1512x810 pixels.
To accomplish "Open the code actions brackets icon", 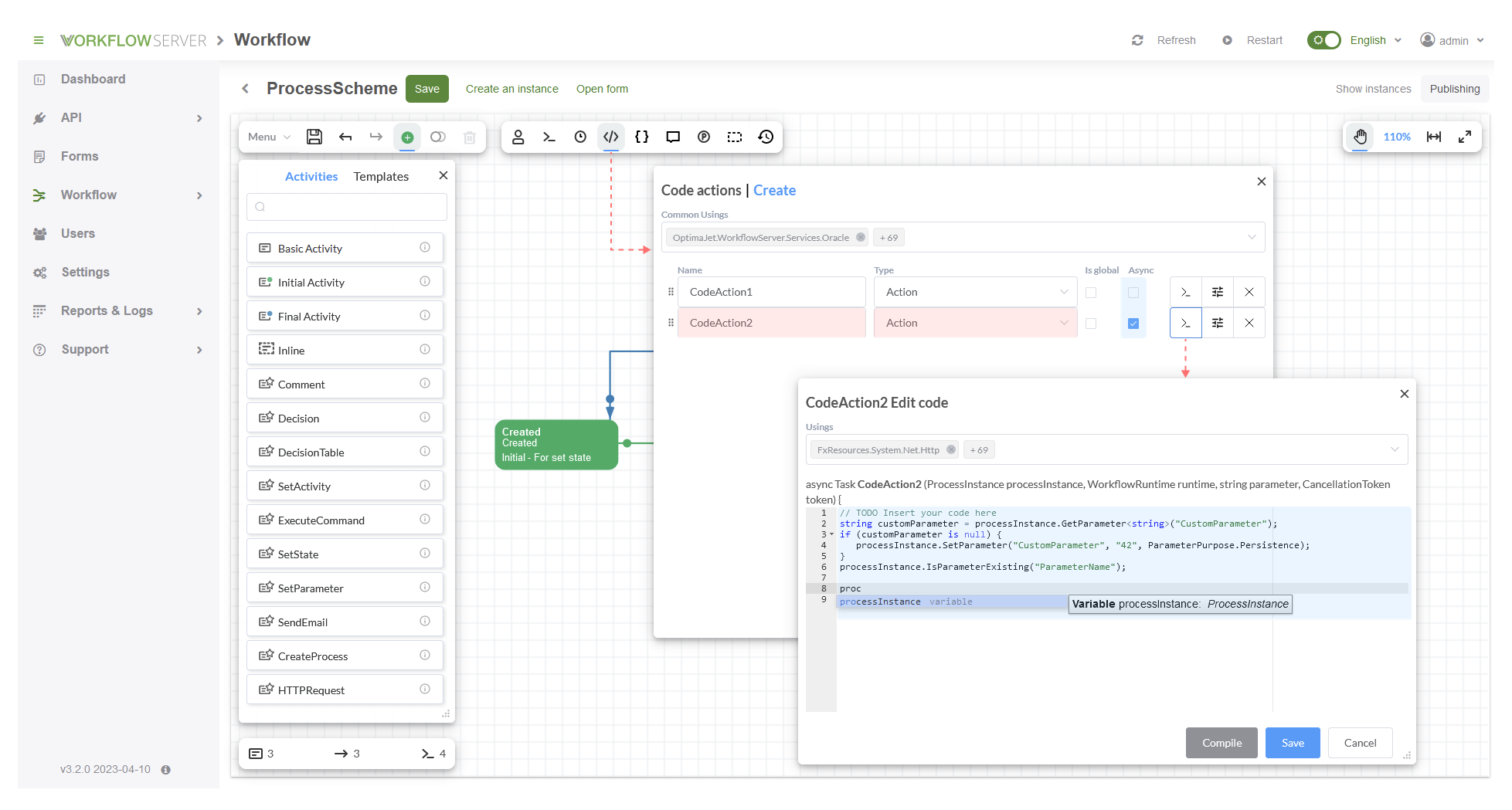I will pos(611,137).
